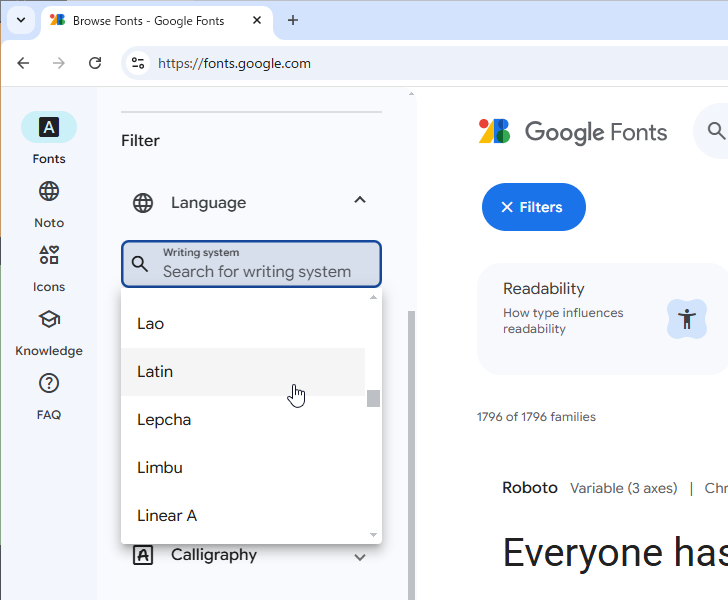Open the Roboto font family link
The width and height of the screenshot is (728, 600).
pos(529,488)
